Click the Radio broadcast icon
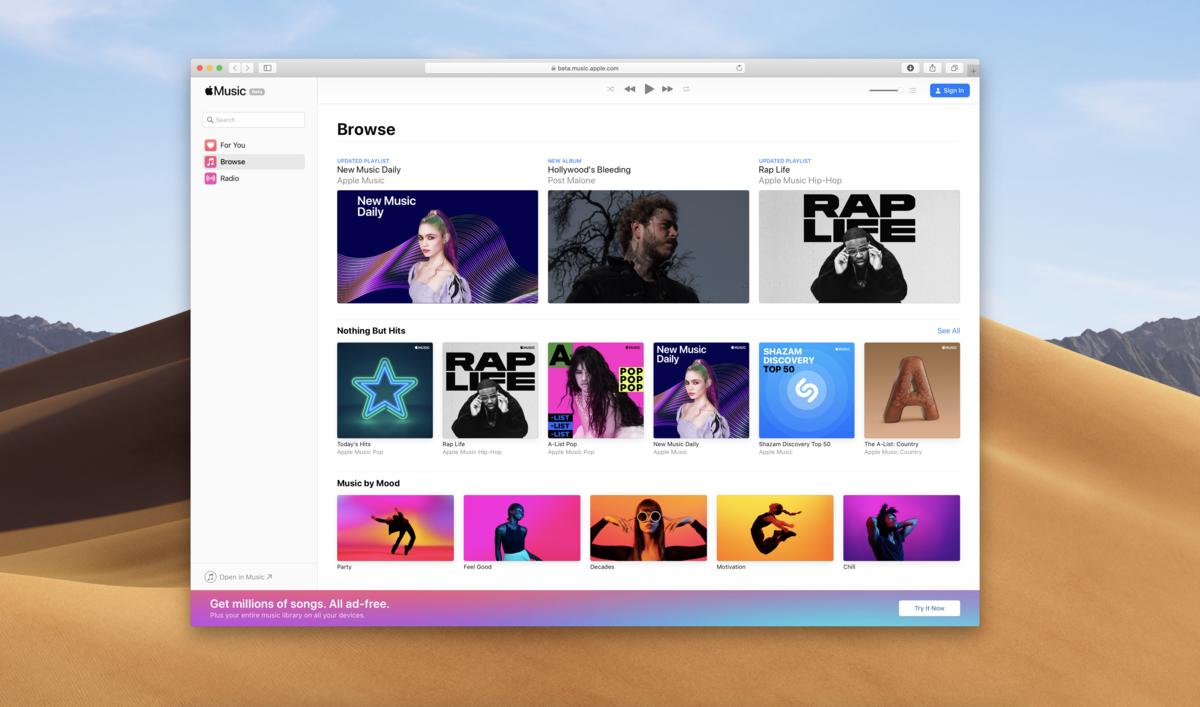 [x=211, y=178]
